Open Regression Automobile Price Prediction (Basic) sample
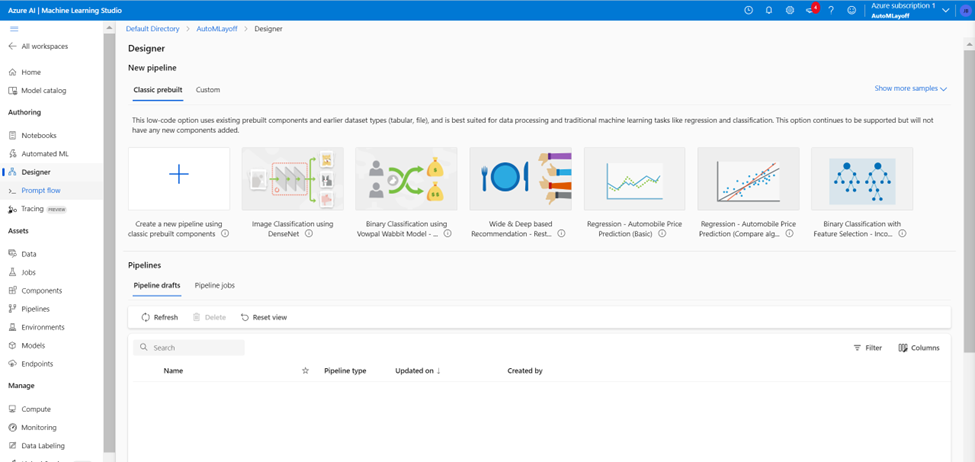 [x=634, y=179]
